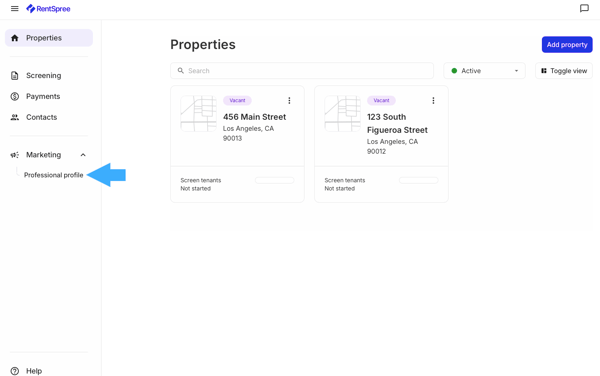Click the Marketing megaphone icon
This screenshot has height=376, width=600.
pyautogui.click(x=15, y=155)
